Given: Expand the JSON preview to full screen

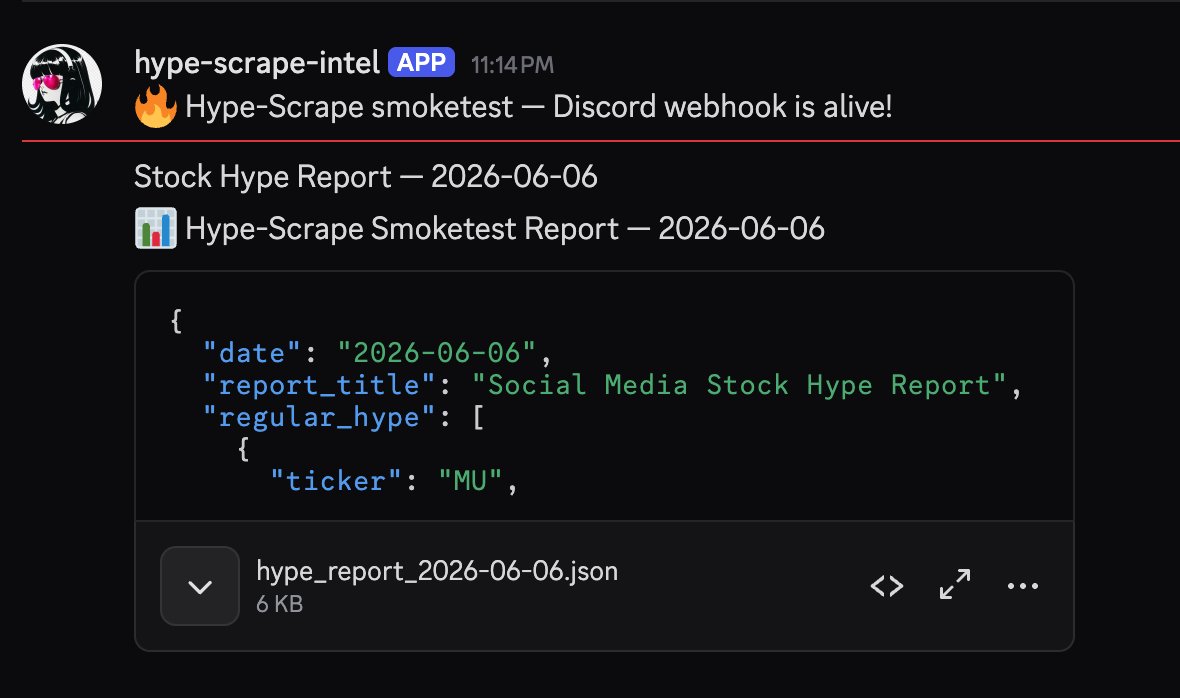Looking at the screenshot, I should click(x=955, y=584).
